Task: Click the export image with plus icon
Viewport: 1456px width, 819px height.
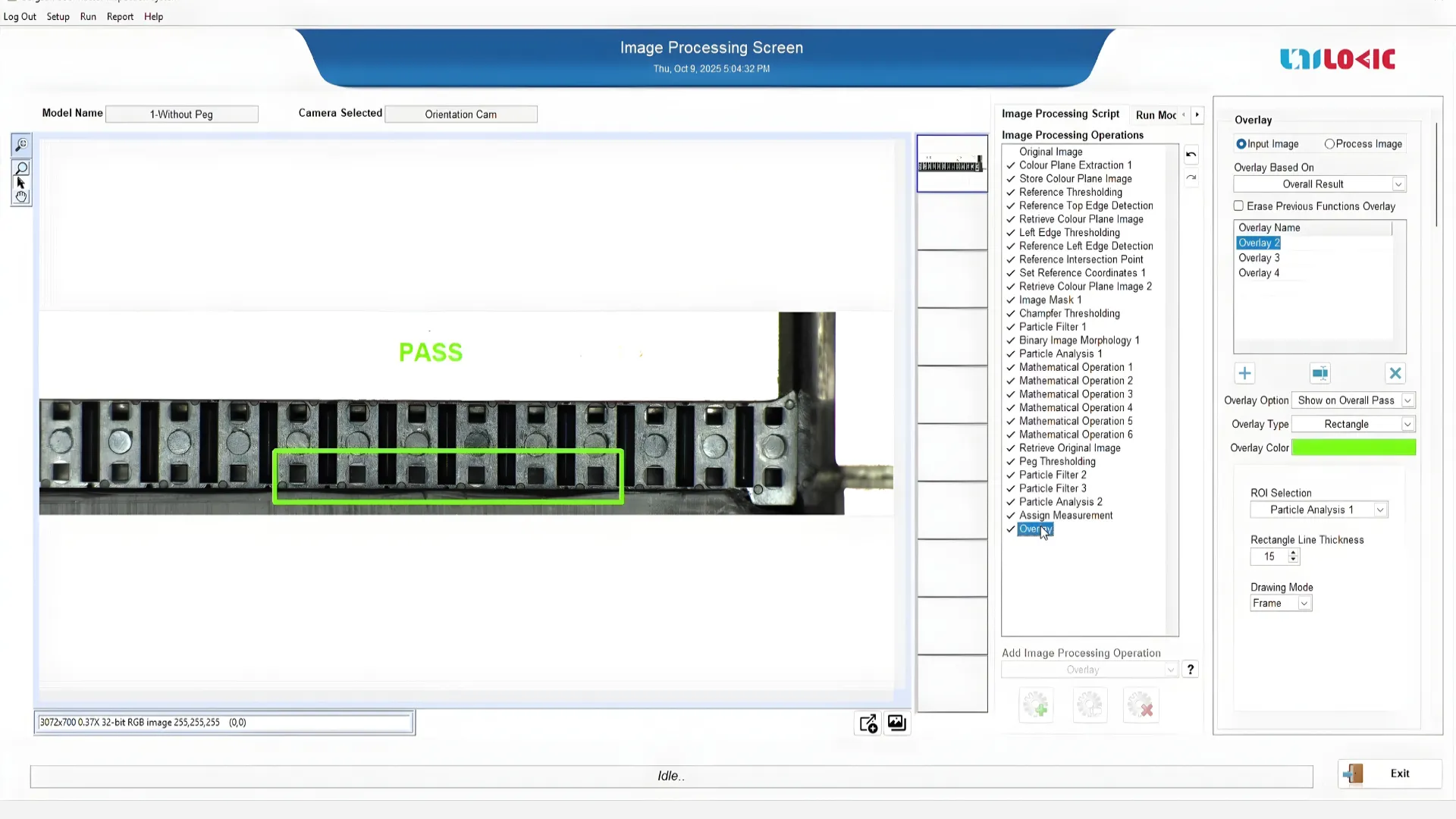Action: click(x=868, y=723)
